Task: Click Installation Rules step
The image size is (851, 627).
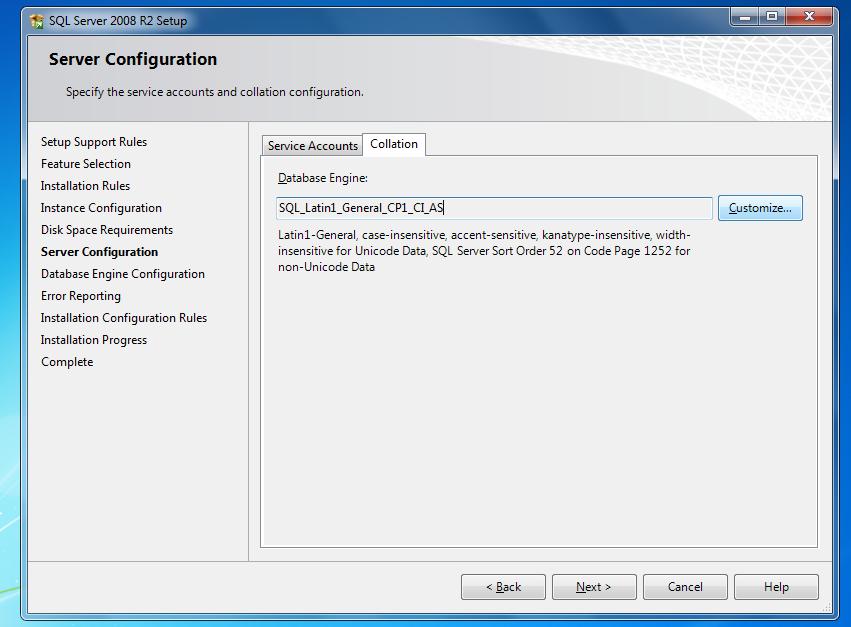Action: click(x=85, y=186)
